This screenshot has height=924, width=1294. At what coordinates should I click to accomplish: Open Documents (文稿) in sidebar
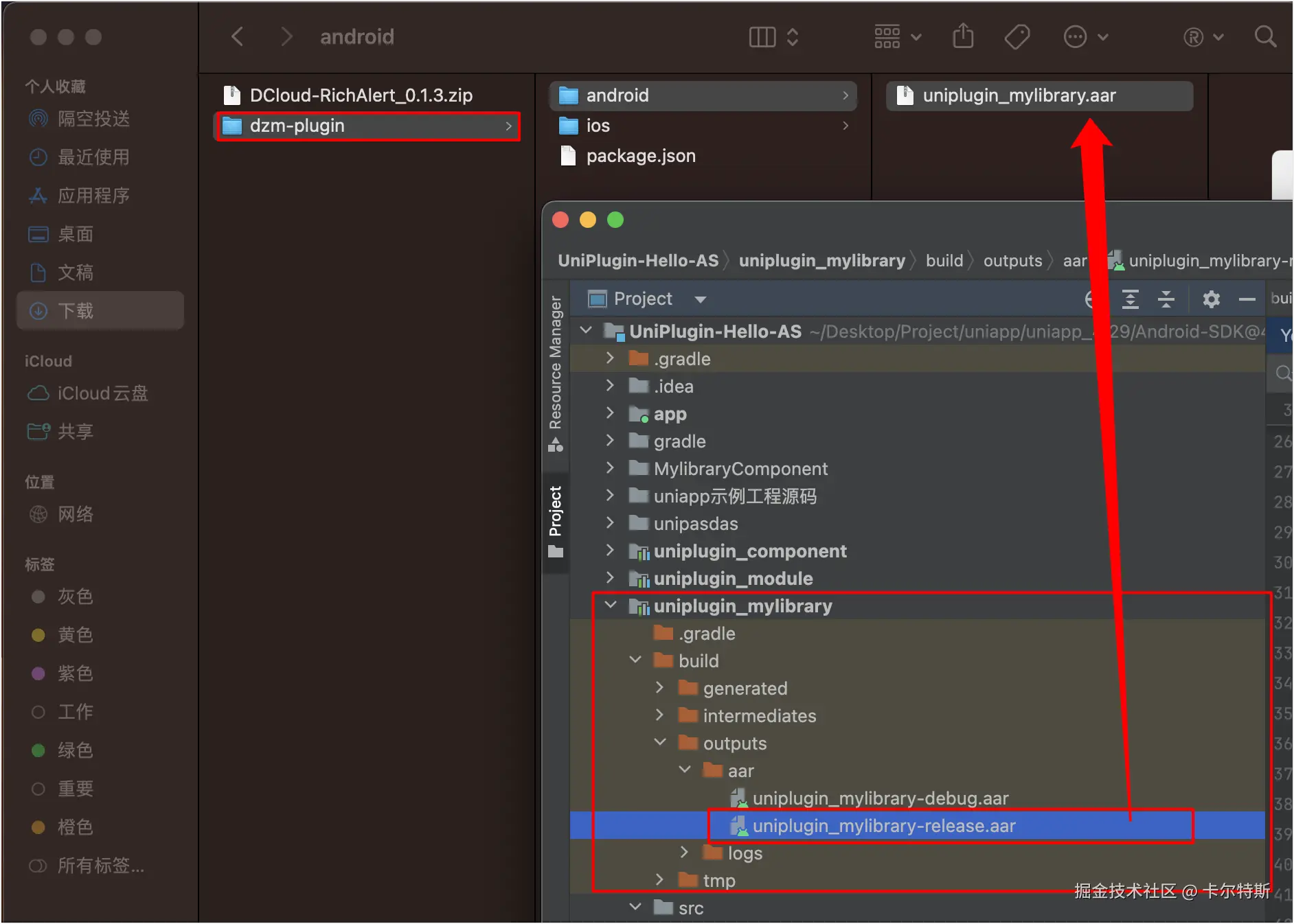100,273
